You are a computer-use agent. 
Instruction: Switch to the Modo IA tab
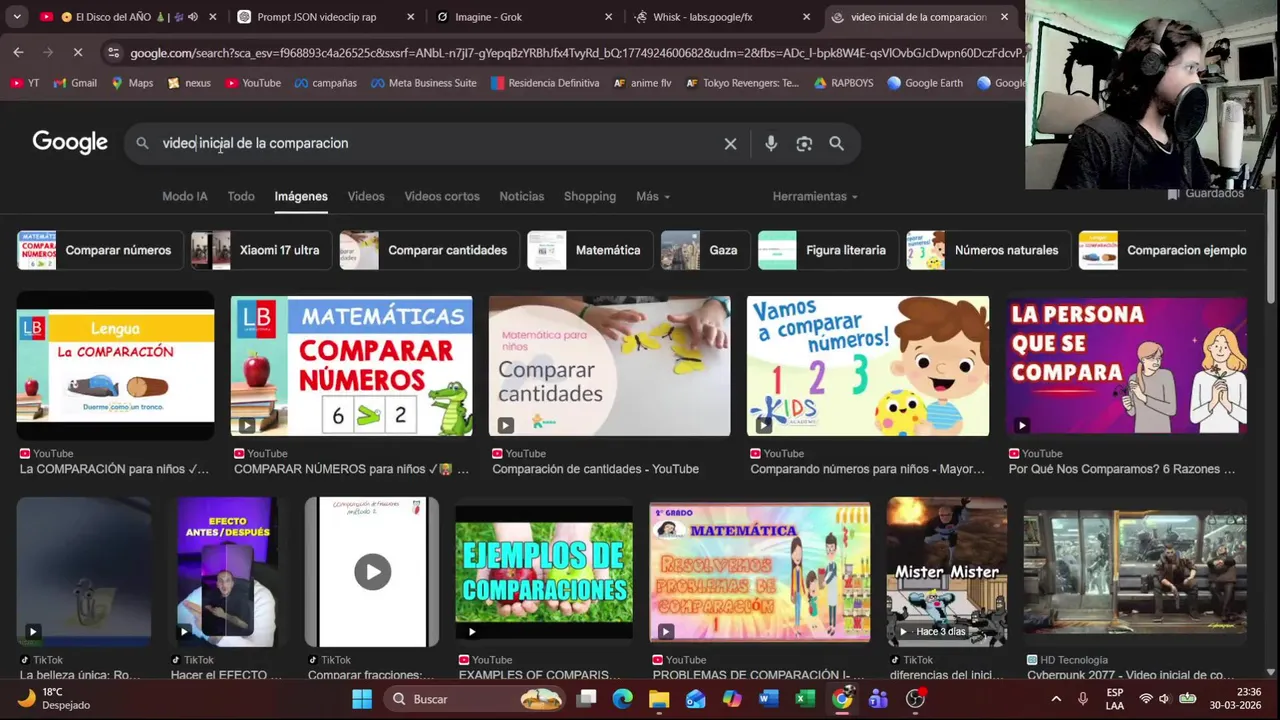185,197
